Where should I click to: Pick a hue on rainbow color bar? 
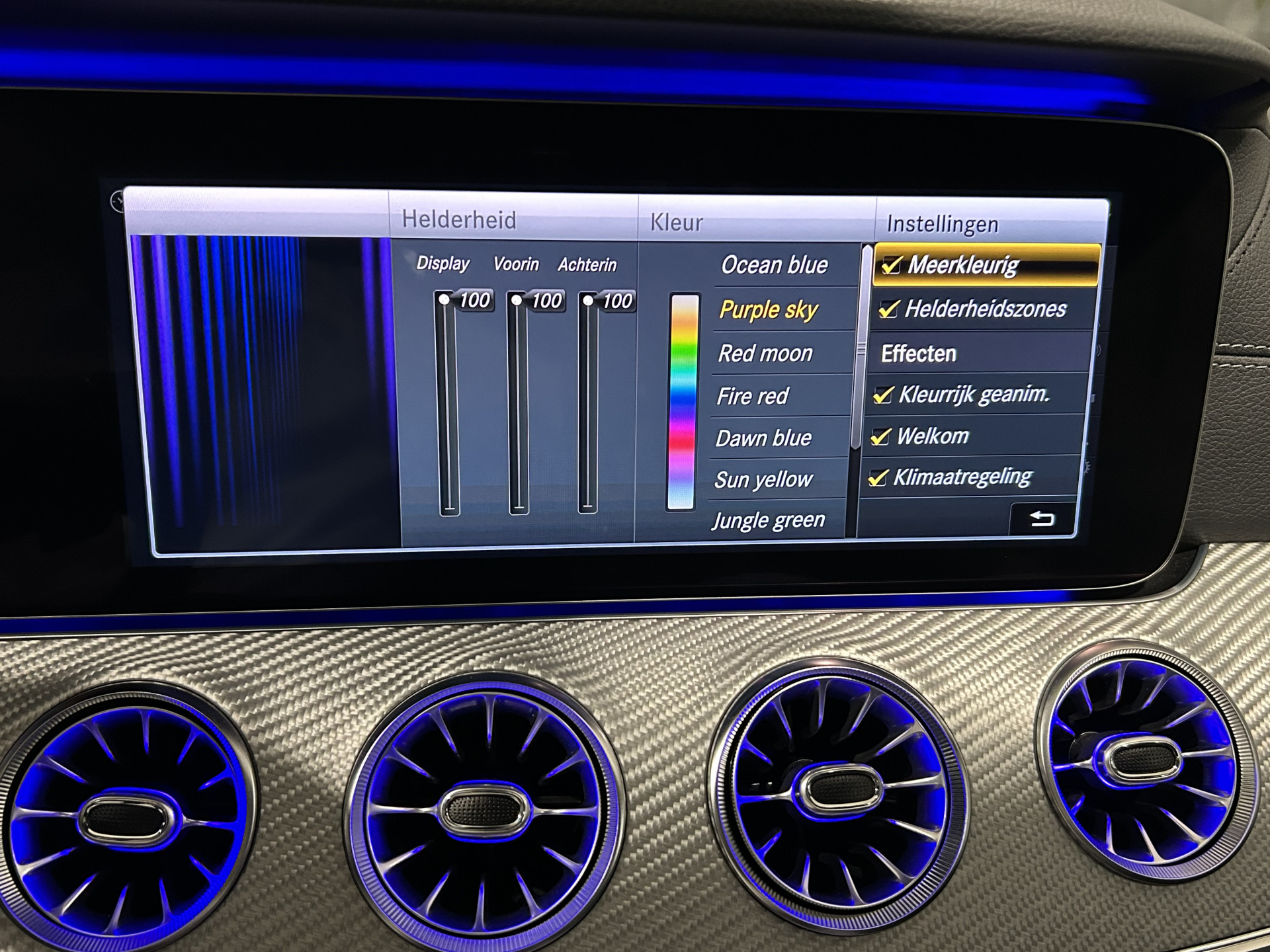click(683, 401)
